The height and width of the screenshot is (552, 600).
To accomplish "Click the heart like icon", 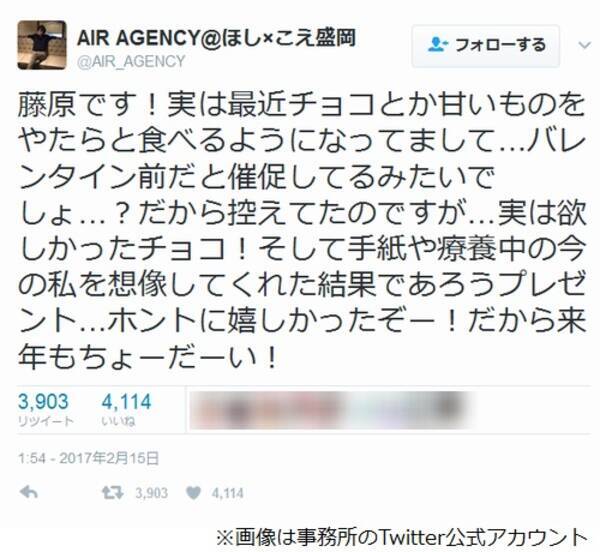I will (x=193, y=493).
